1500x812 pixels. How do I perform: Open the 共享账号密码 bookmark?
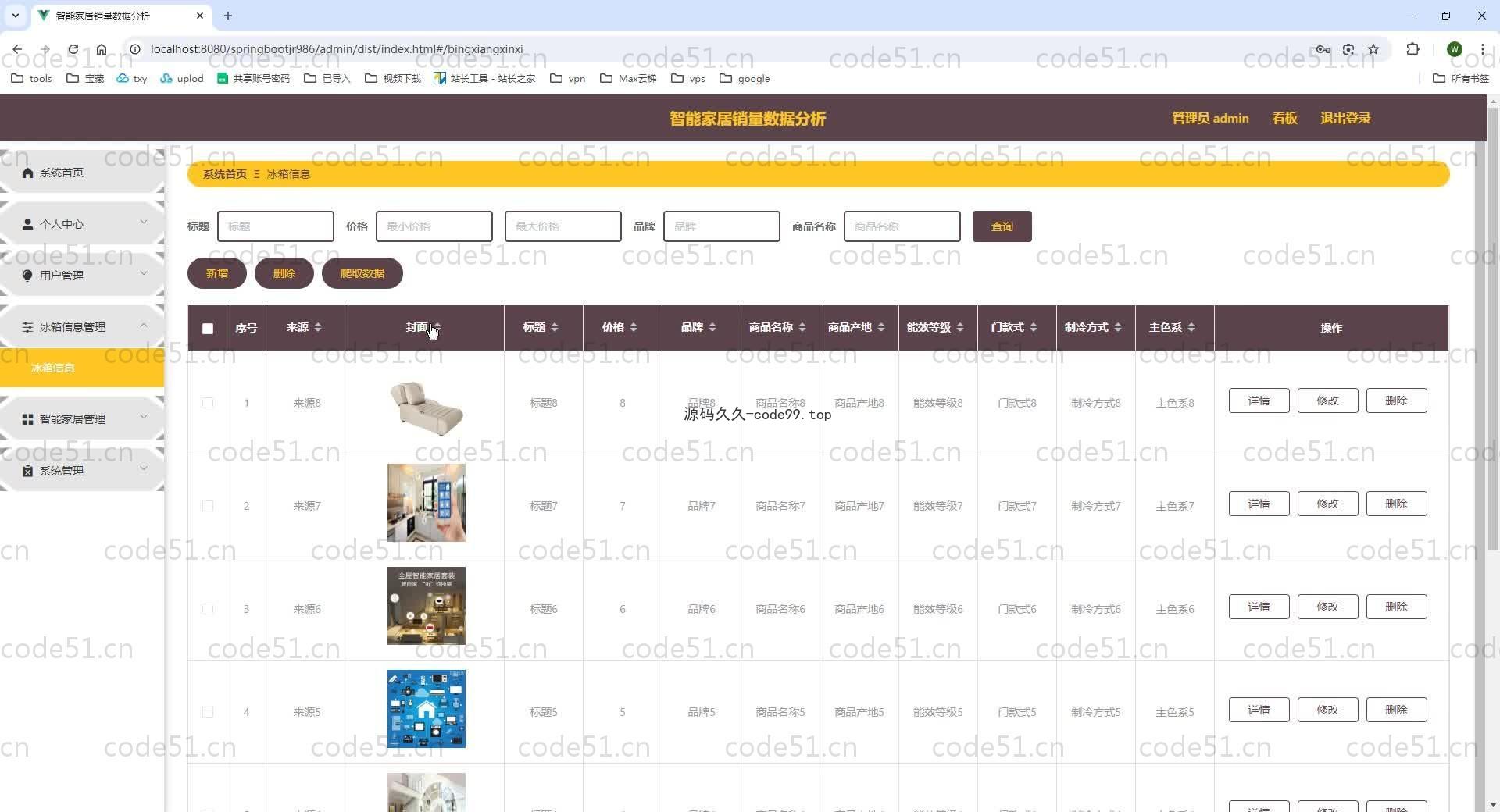(253, 78)
